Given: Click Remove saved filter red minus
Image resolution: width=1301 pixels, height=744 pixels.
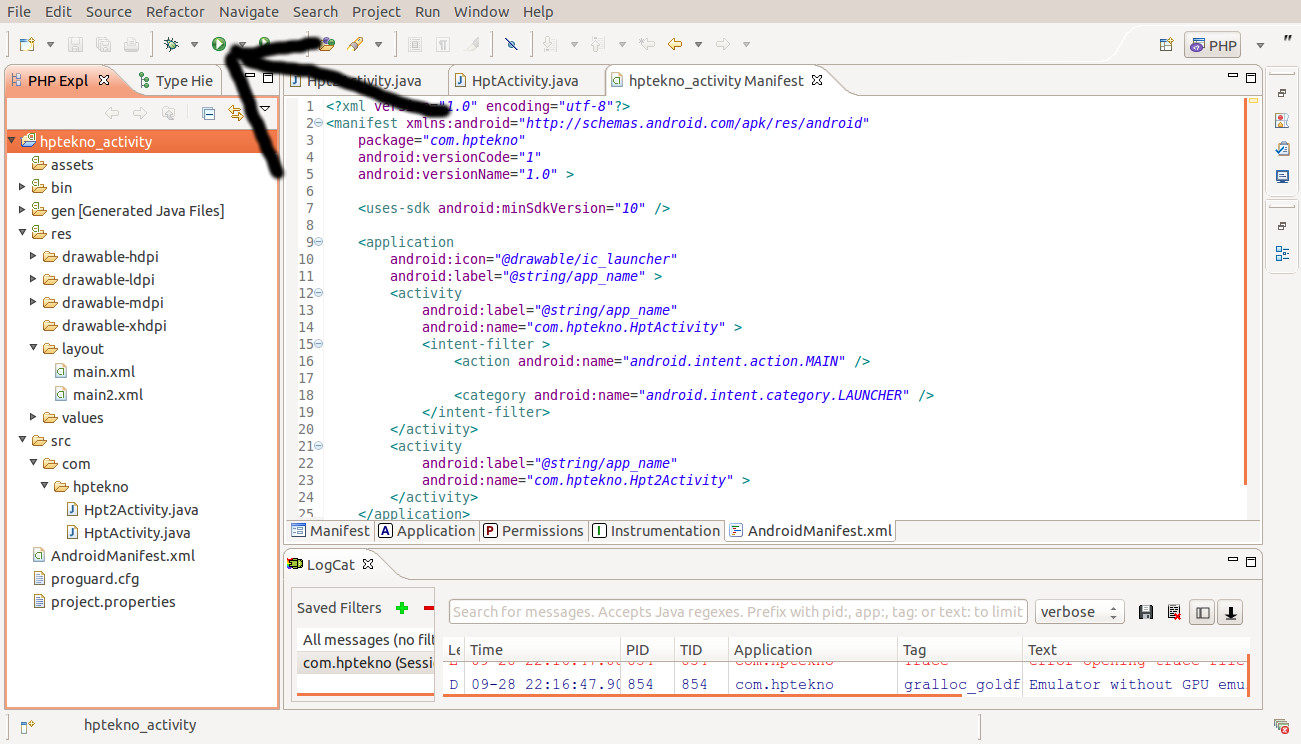Looking at the screenshot, I should pyautogui.click(x=429, y=608).
